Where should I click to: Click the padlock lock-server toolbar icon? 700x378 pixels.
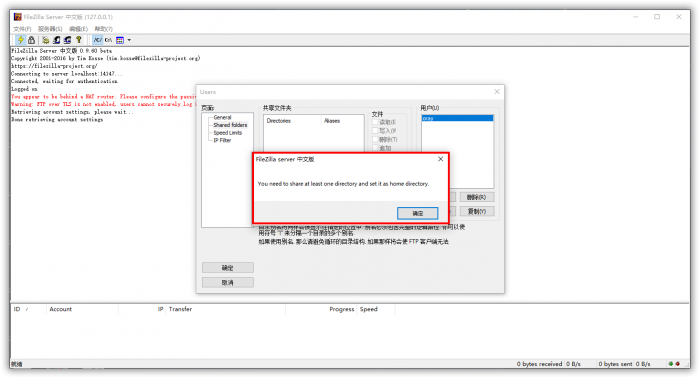coord(31,40)
